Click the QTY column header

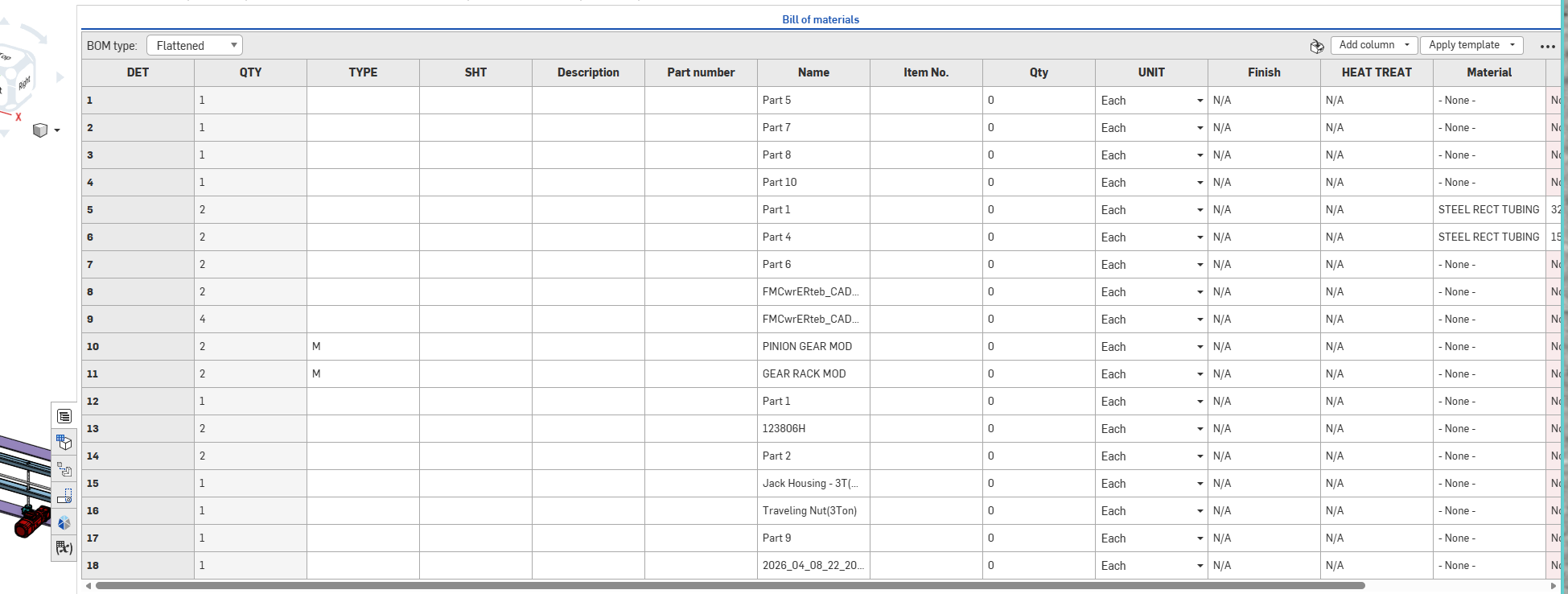click(x=250, y=72)
